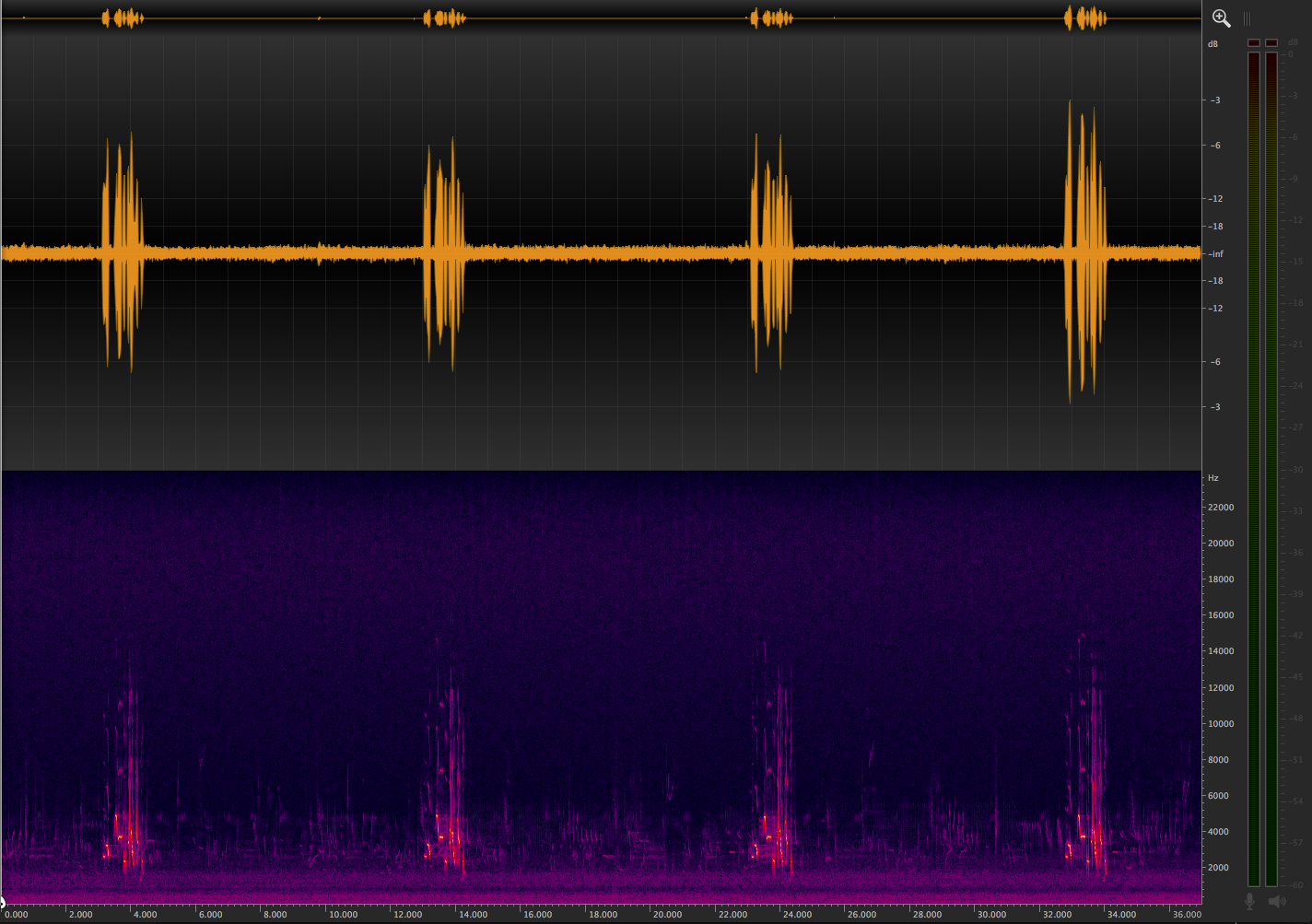Image resolution: width=1312 pixels, height=924 pixels.
Task: Click the magnifier zoom-in icon
Action: pos(1221,18)
